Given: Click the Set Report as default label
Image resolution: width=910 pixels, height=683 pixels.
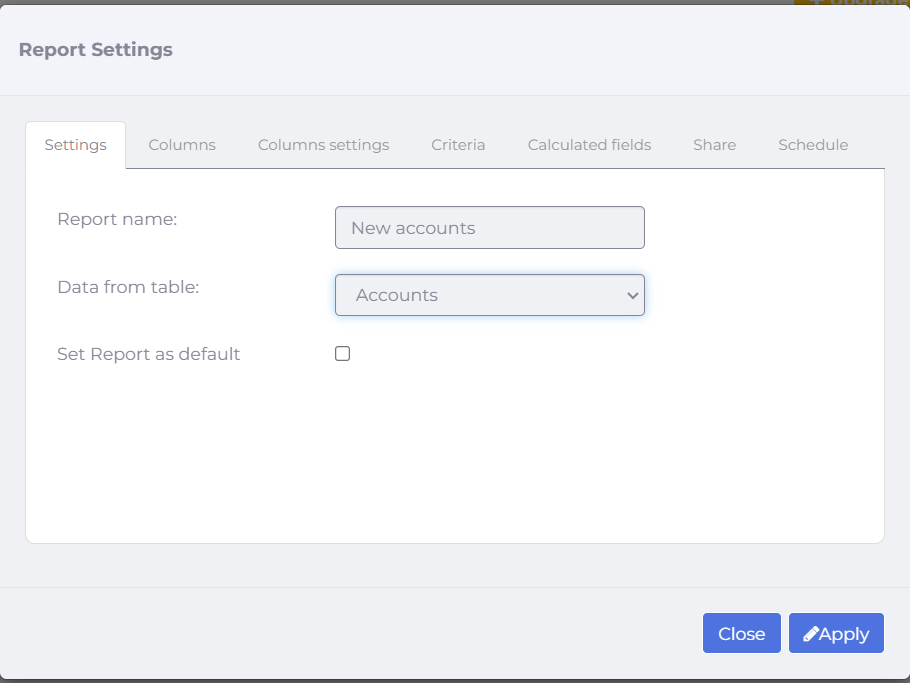Looking at the screenshot, I should (x=148, y=354).
